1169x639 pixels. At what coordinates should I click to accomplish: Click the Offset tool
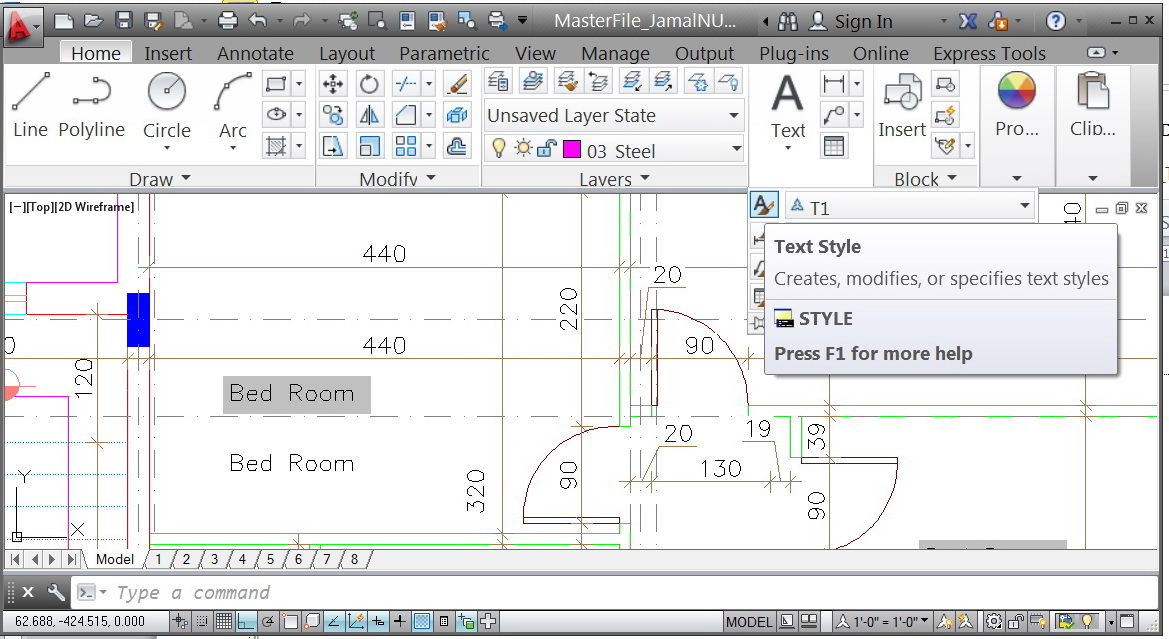click(x=456, y=146)
